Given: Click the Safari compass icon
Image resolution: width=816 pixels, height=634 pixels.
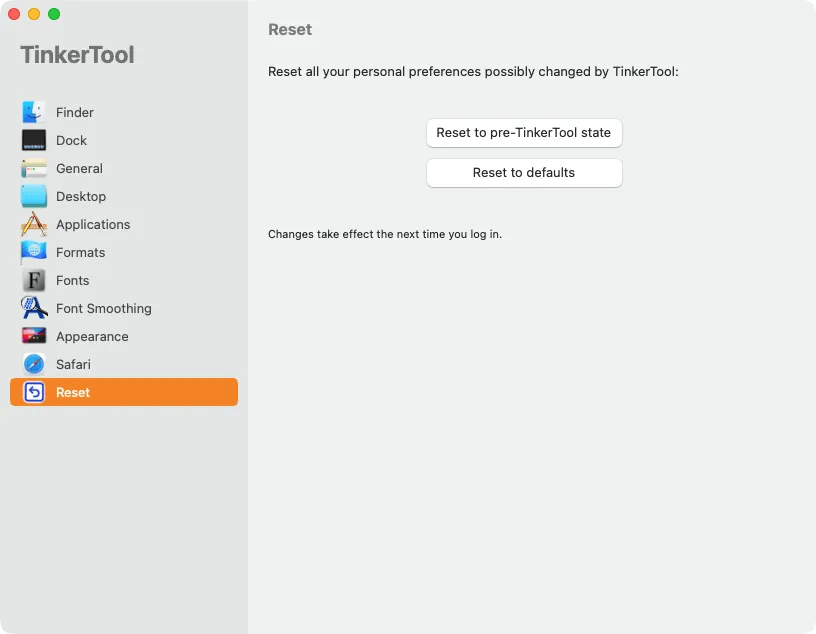Looking at the screenshot, I should [34, 364].
